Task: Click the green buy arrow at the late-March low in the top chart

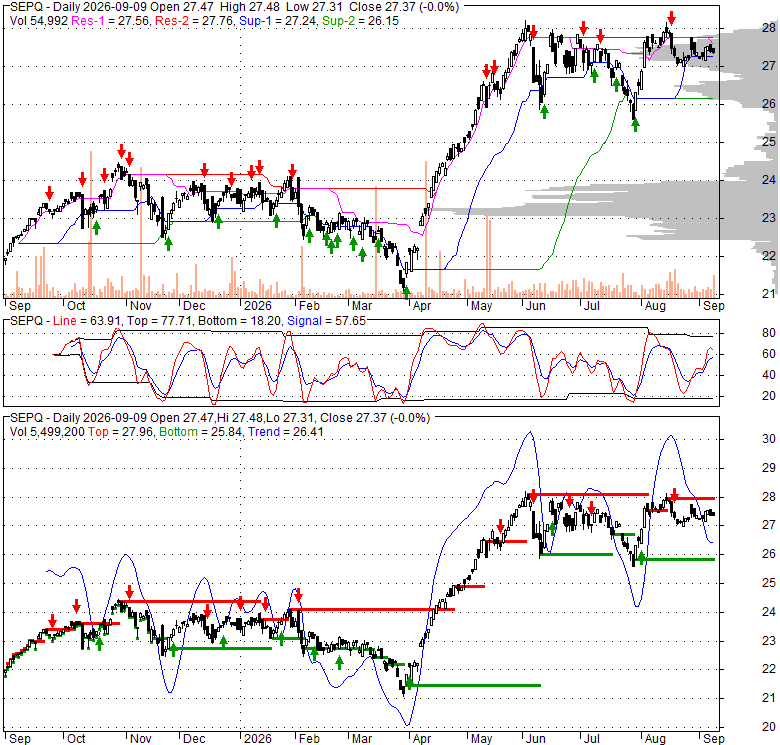Action: pyautogui.click(x=406, y=292)
